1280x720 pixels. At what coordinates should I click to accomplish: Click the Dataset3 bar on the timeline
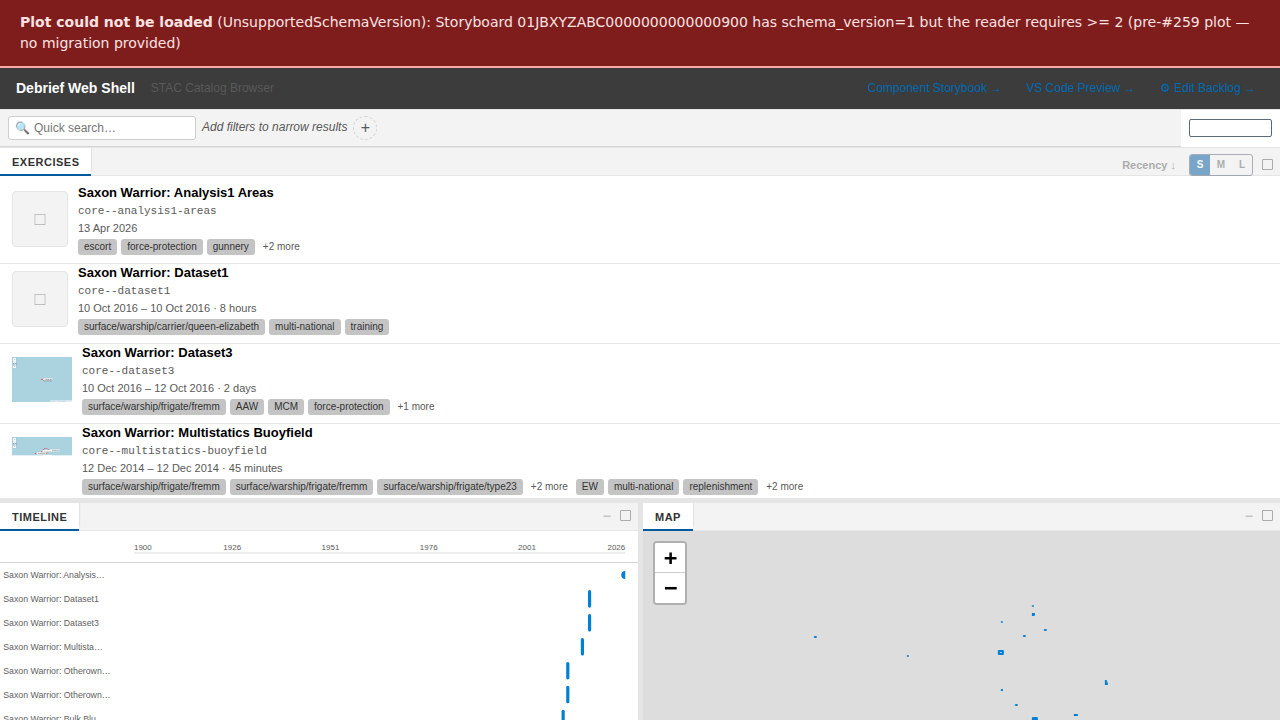point(590,623)
